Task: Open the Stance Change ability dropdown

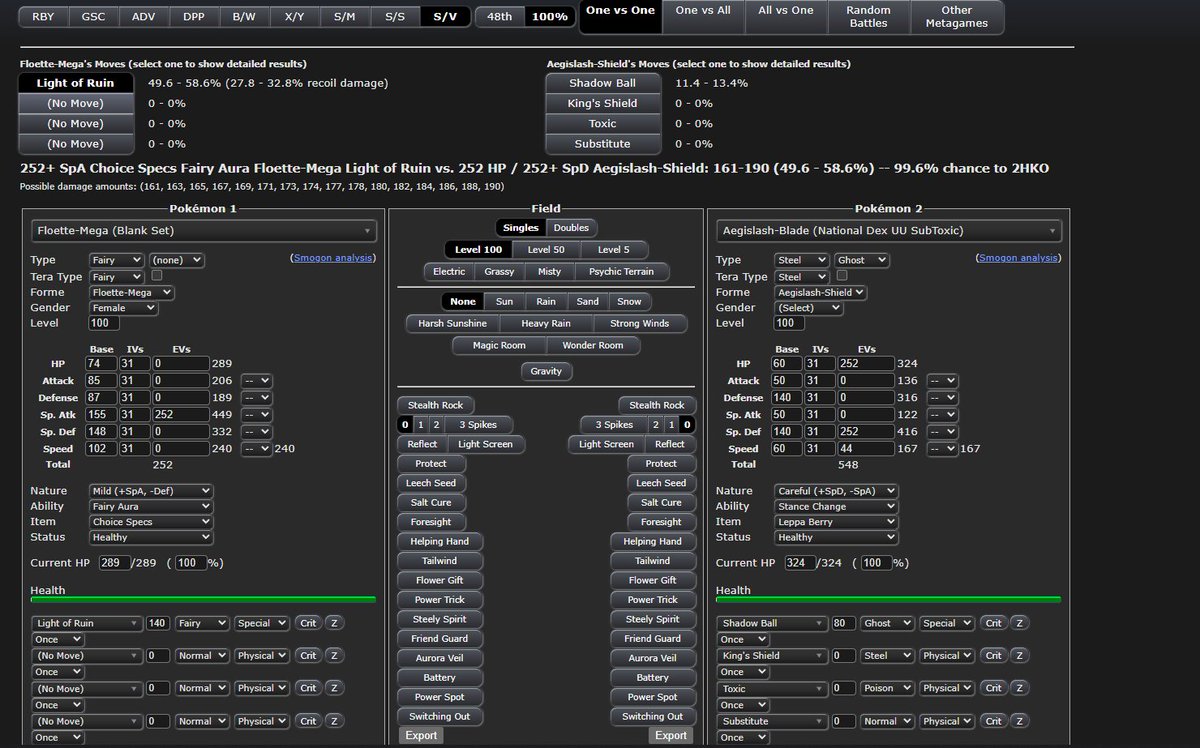Action: 836,506
